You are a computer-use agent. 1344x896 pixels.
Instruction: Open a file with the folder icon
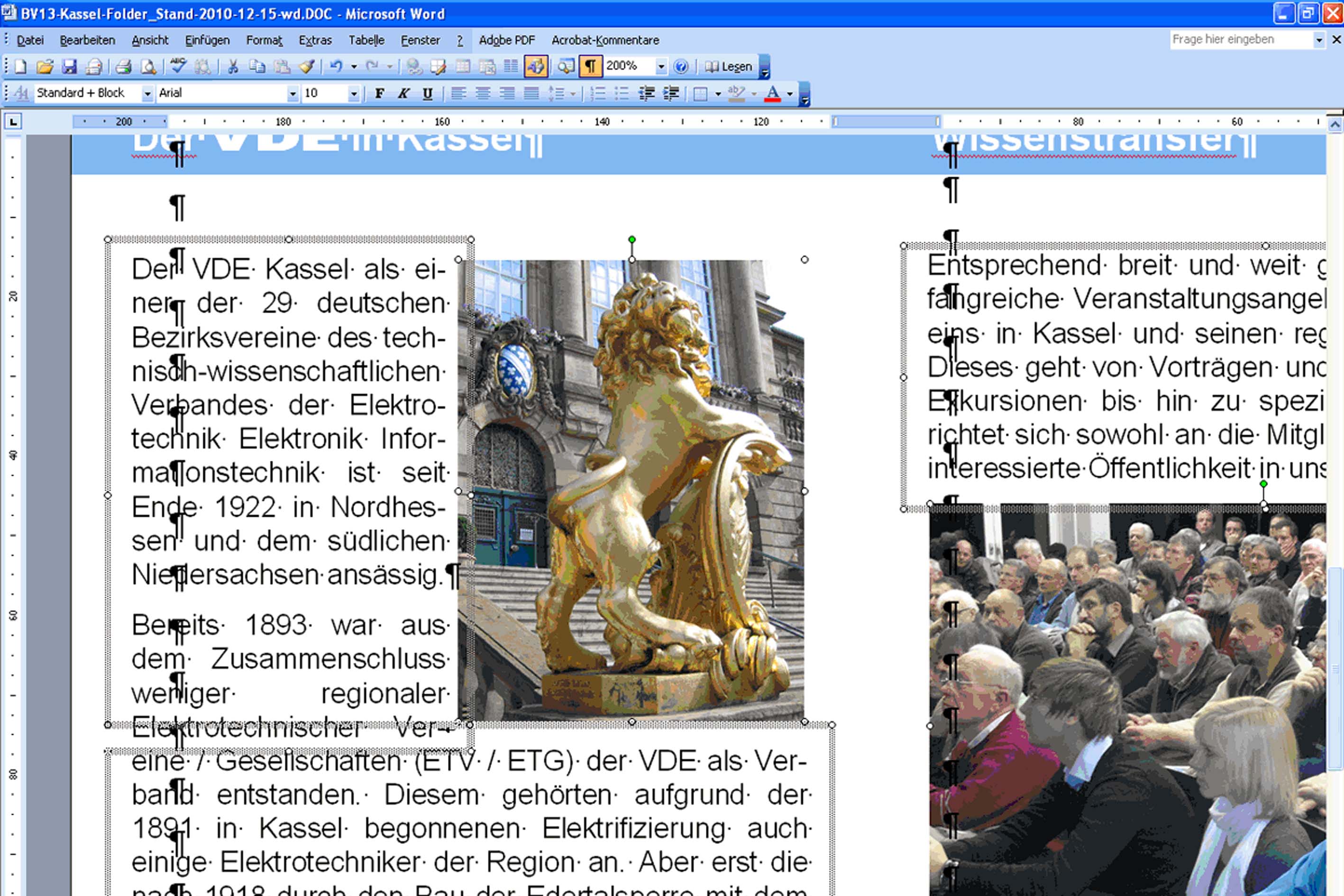[45, 67]
